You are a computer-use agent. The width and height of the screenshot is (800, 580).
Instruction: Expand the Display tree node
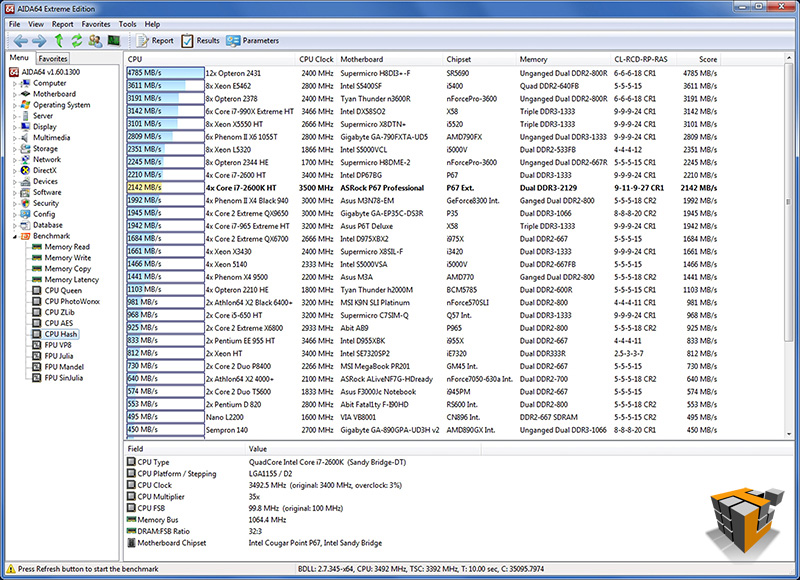pos(15,127)
